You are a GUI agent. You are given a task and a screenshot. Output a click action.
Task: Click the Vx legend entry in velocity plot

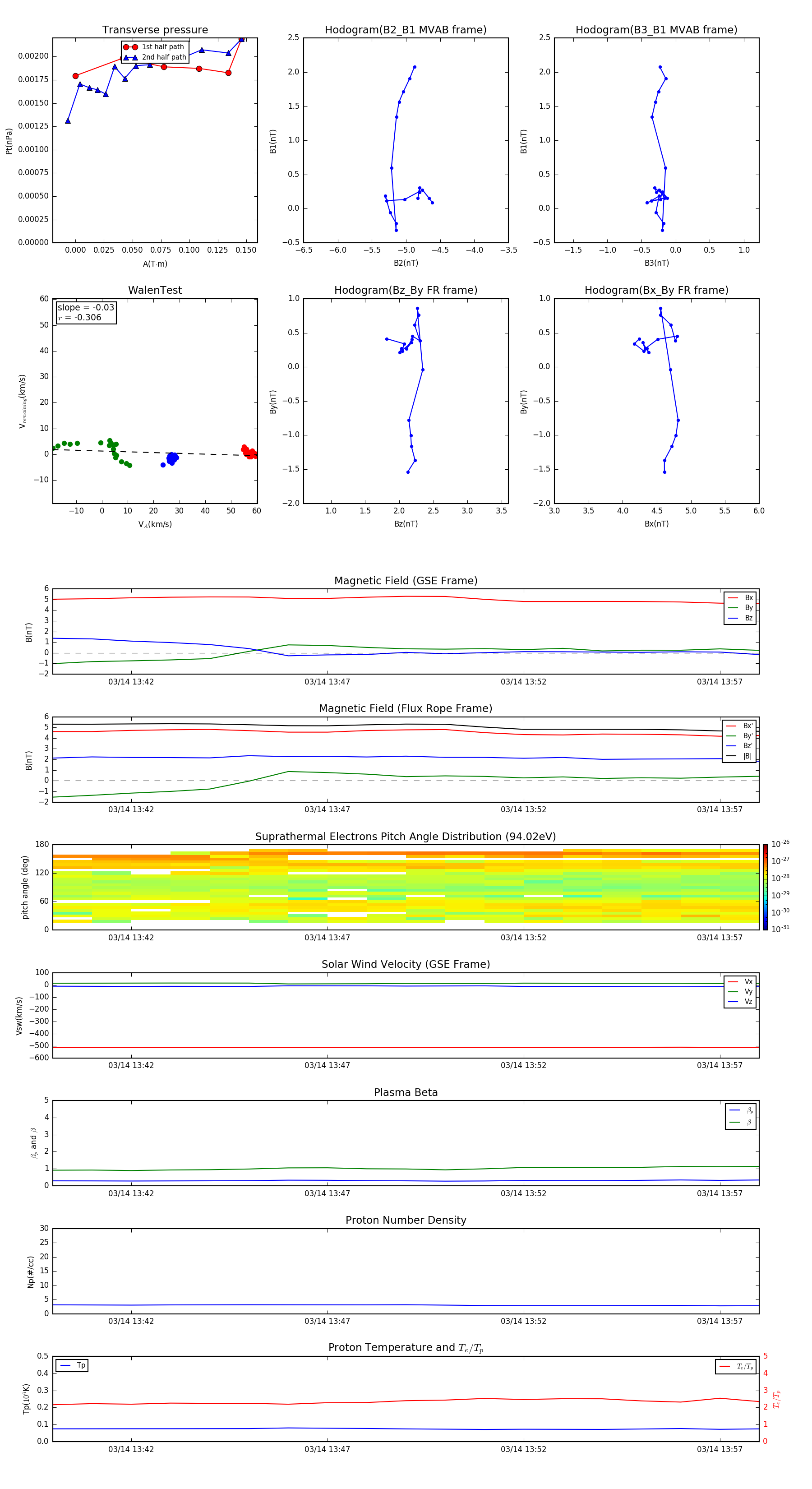click(740, 981)
